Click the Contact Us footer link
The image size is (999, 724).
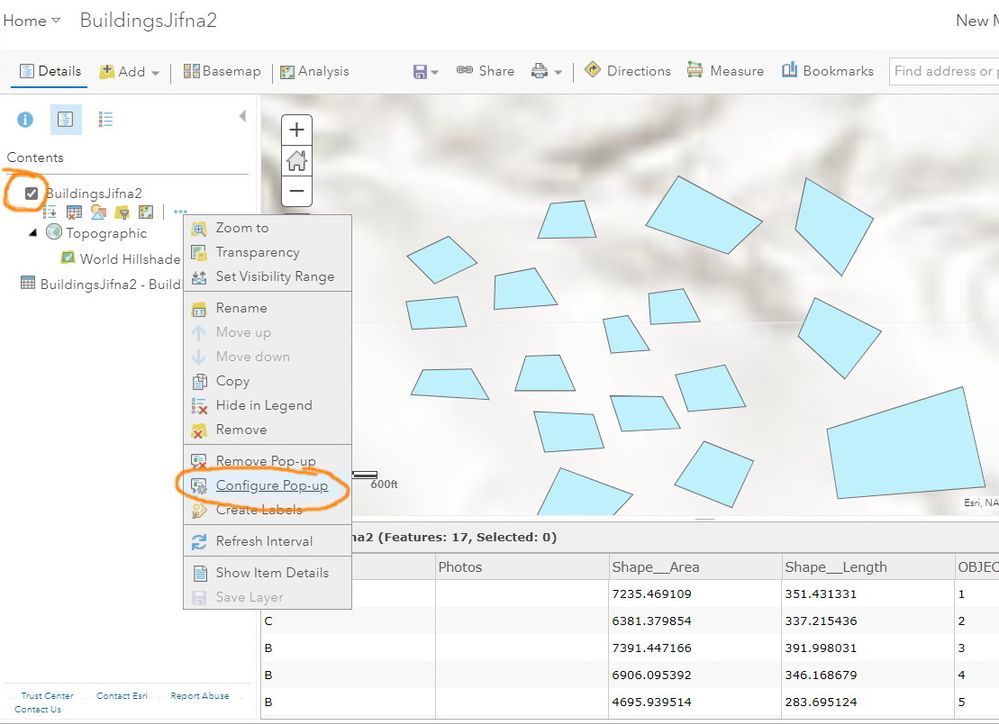click(x=38, y=709)
